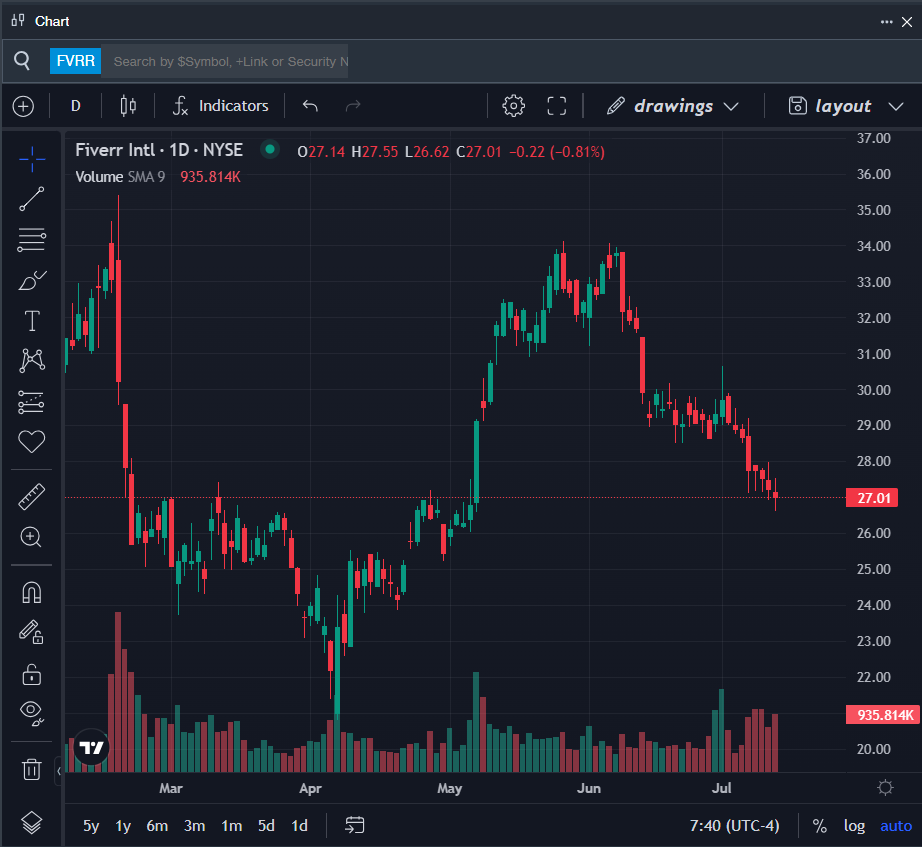Select the brush drawing tool
This screenshot has width=922, height=847.
click(32, 281)
